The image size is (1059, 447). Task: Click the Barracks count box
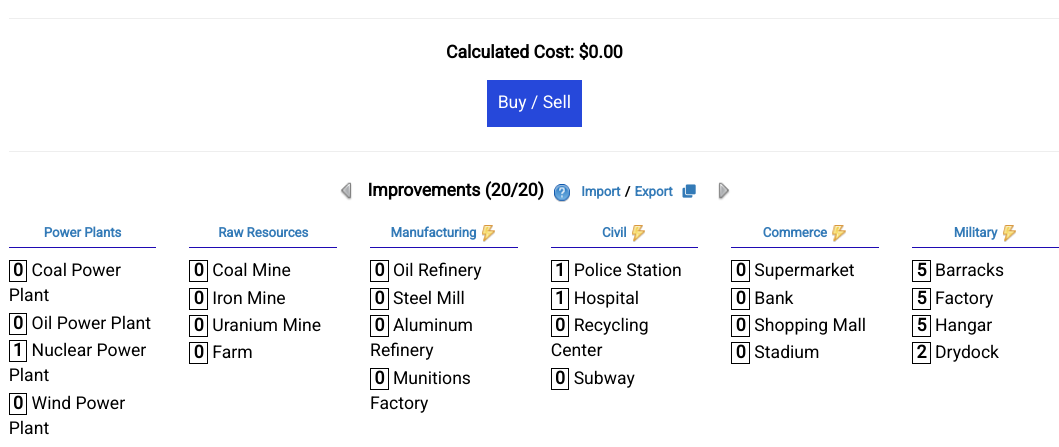921,271
